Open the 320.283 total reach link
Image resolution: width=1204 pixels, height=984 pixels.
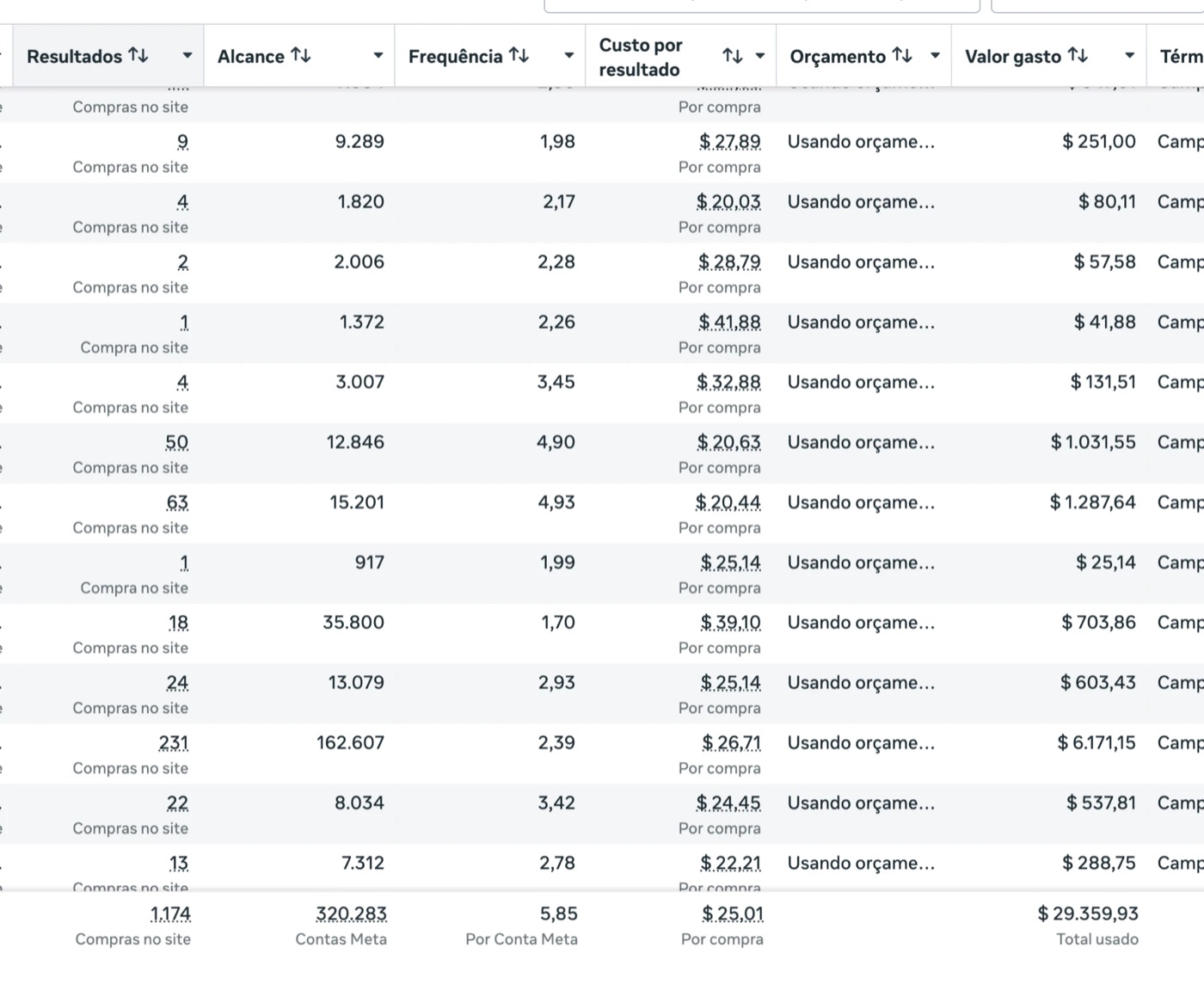[x=352, y=913]
